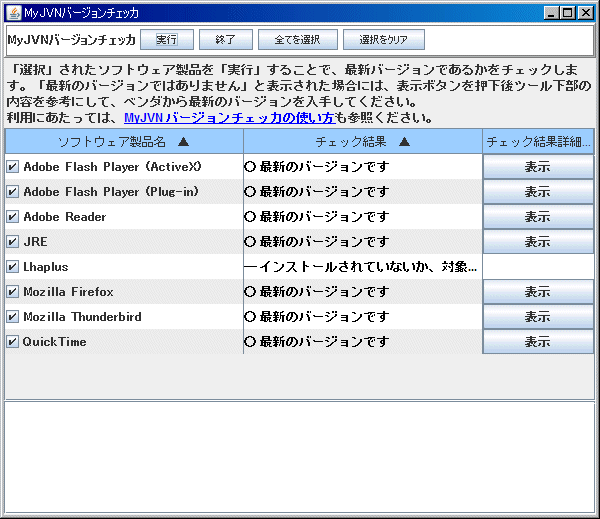
Task: Select Mozilla Firefox product name cell
Action: pyautogui.click(x=124, y=292)
